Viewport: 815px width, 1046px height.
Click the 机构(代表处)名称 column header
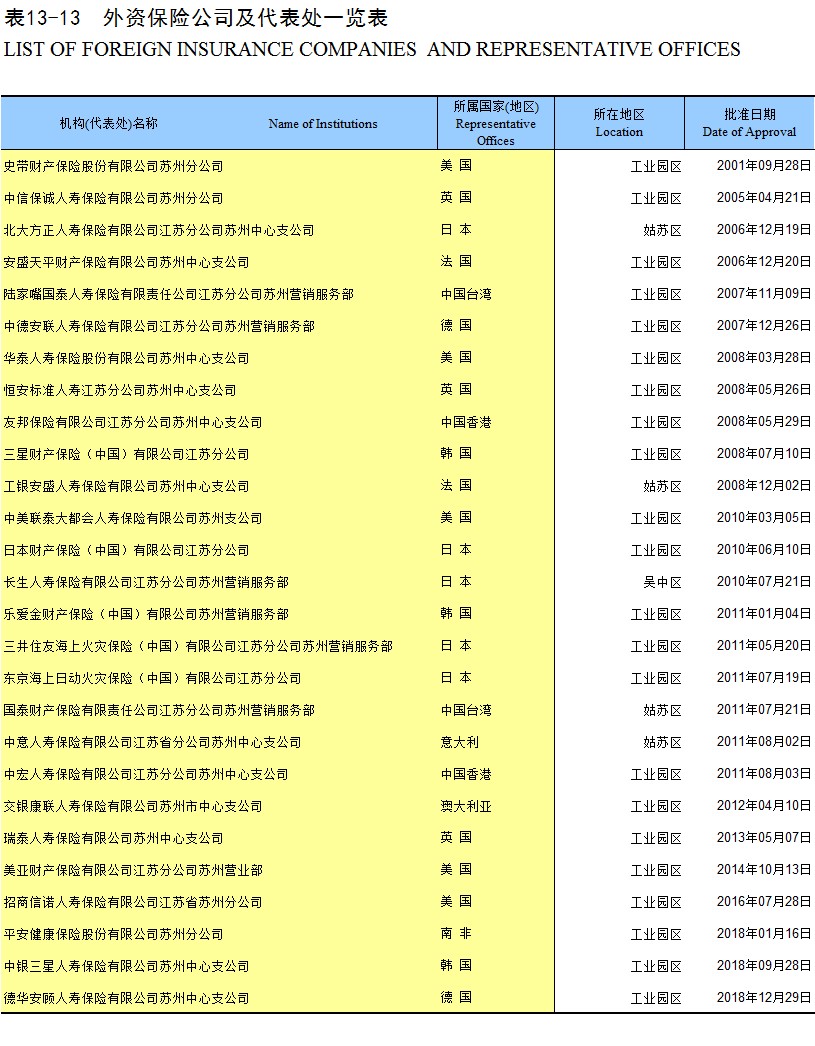(x=109, y=123)
